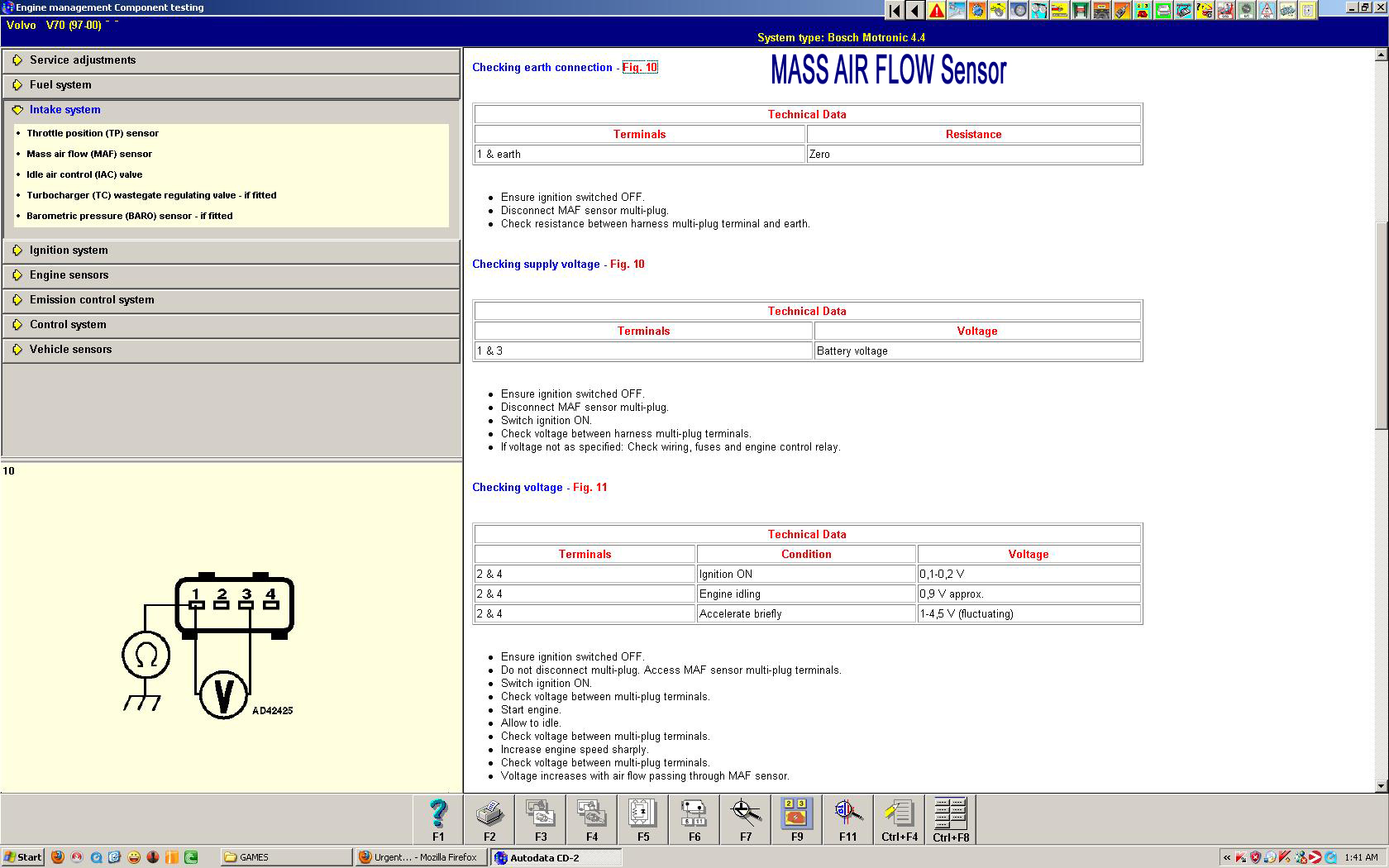1389x868 pixels.
Task: Click the green printer-like icon in top toolbar
Action: coord(1163,10)
